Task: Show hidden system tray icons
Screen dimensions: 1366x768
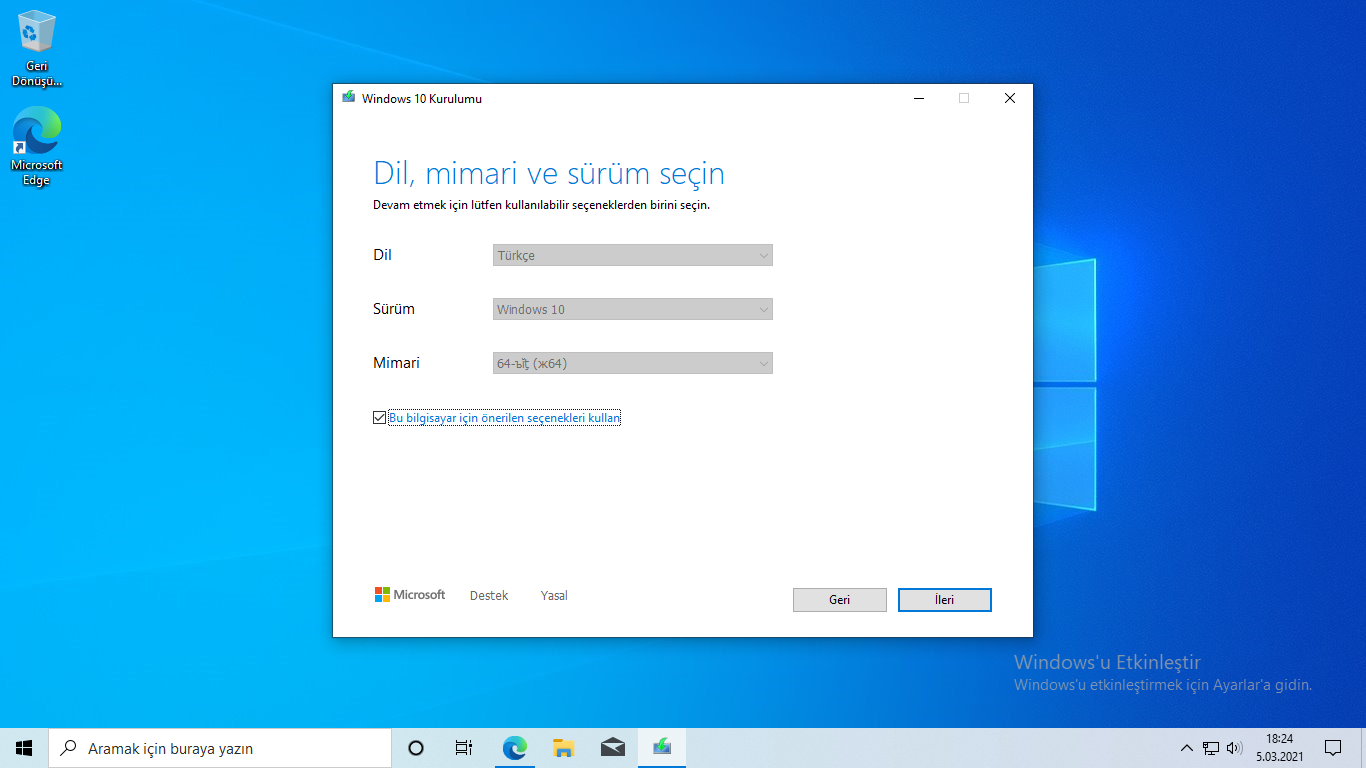Action: click(1187, 748)
